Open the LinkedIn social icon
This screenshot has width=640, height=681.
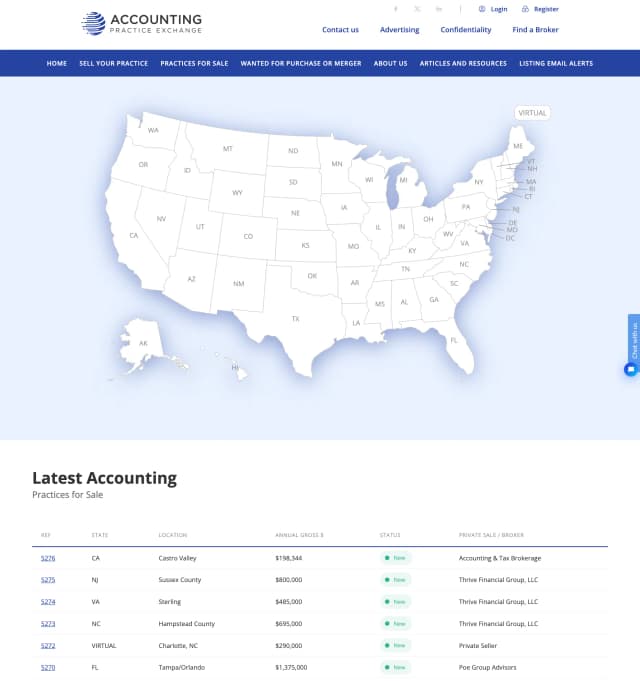tap(439, 9)
